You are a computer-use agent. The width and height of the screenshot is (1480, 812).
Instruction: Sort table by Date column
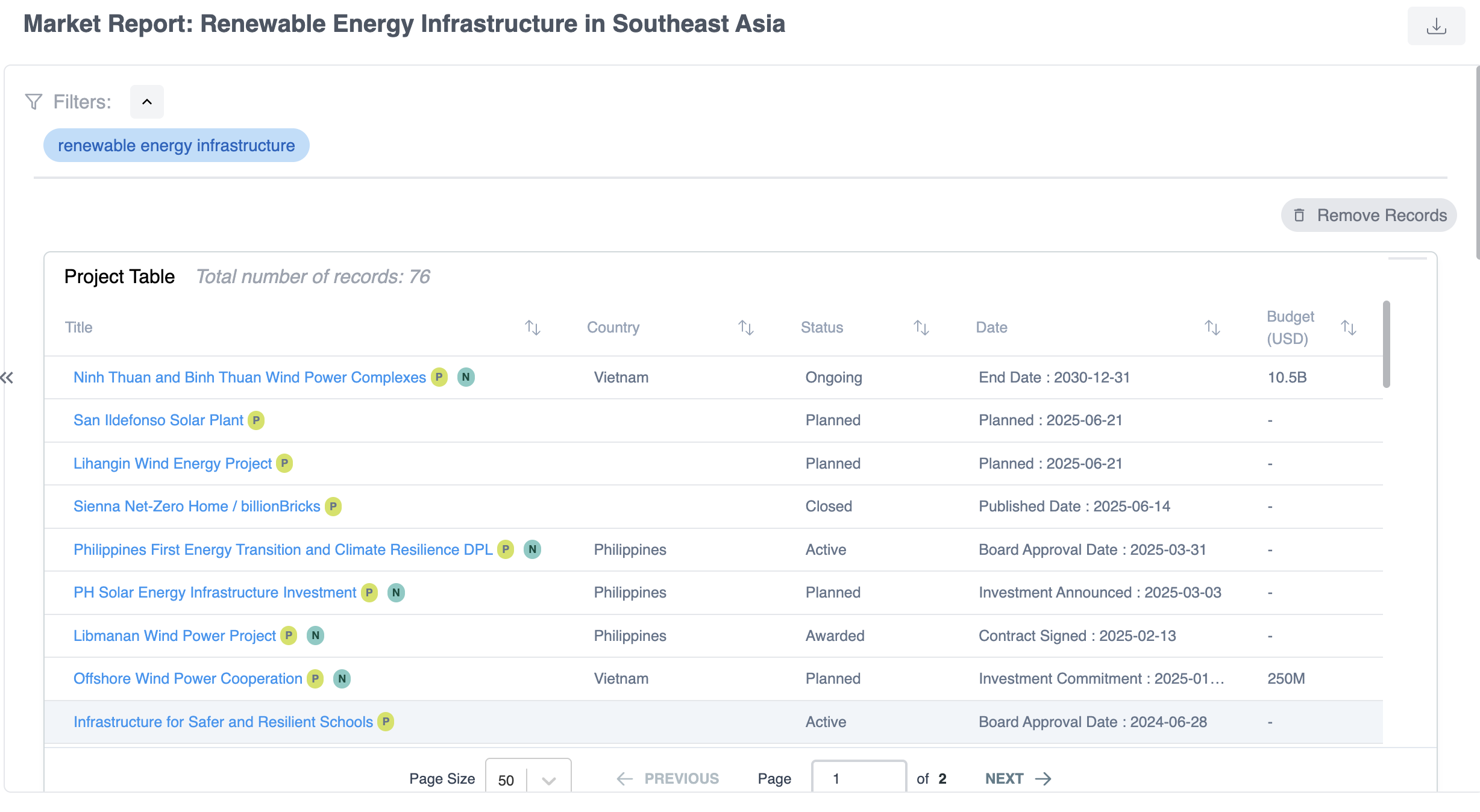(x=1212, y=328)
